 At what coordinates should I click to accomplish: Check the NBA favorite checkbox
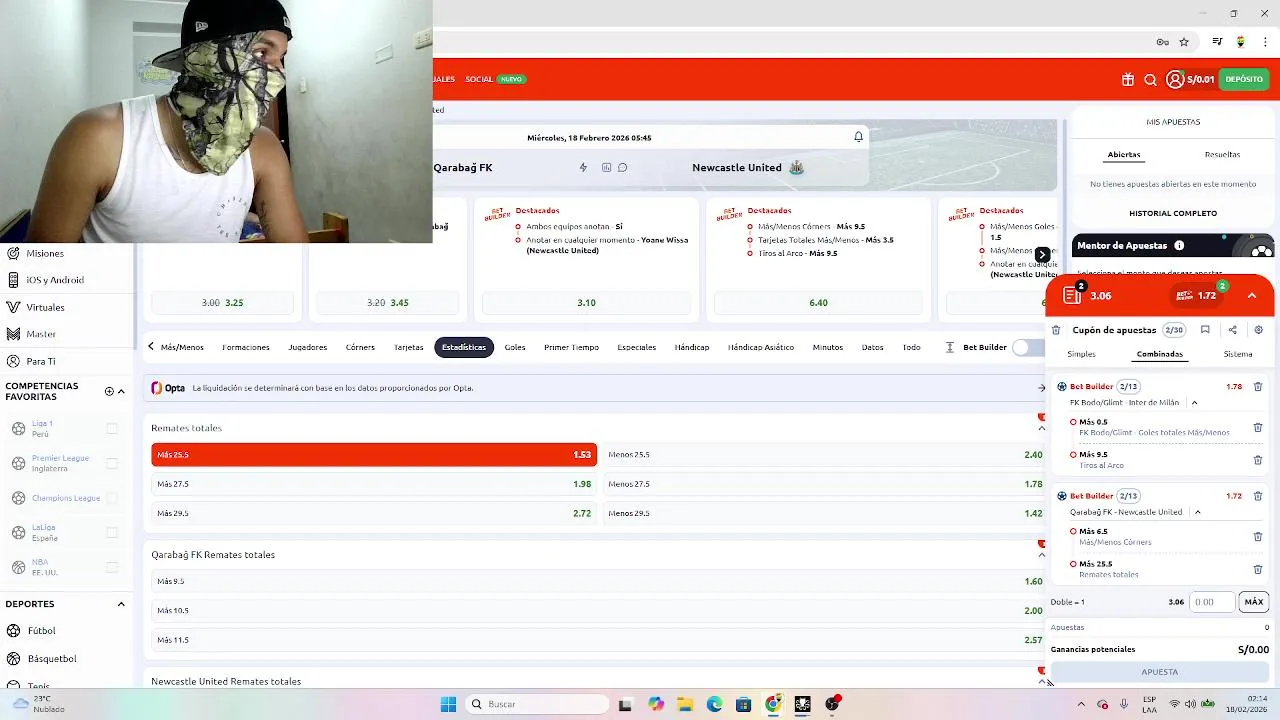coord(112,567)
